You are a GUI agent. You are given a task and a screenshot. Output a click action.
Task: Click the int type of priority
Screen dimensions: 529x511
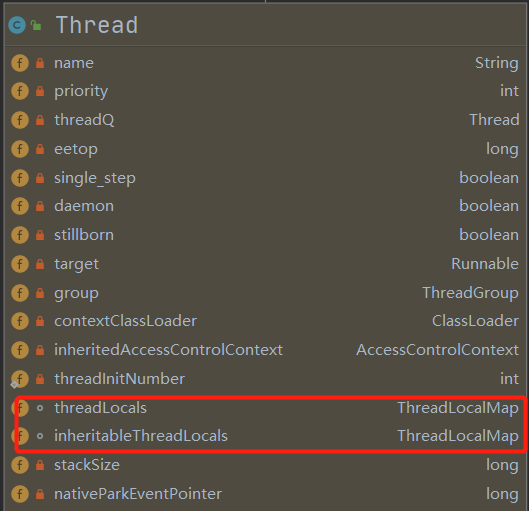509,91
